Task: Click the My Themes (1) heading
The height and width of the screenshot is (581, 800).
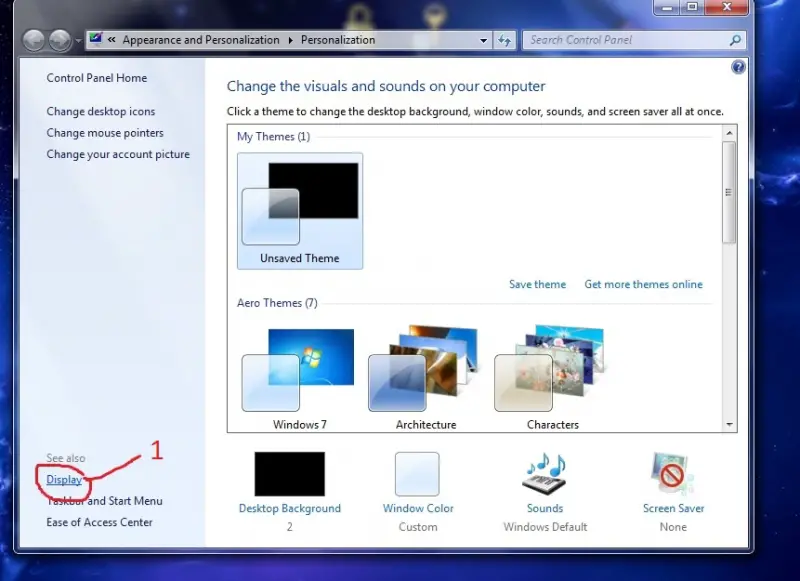Action: (x=273, y=137)
